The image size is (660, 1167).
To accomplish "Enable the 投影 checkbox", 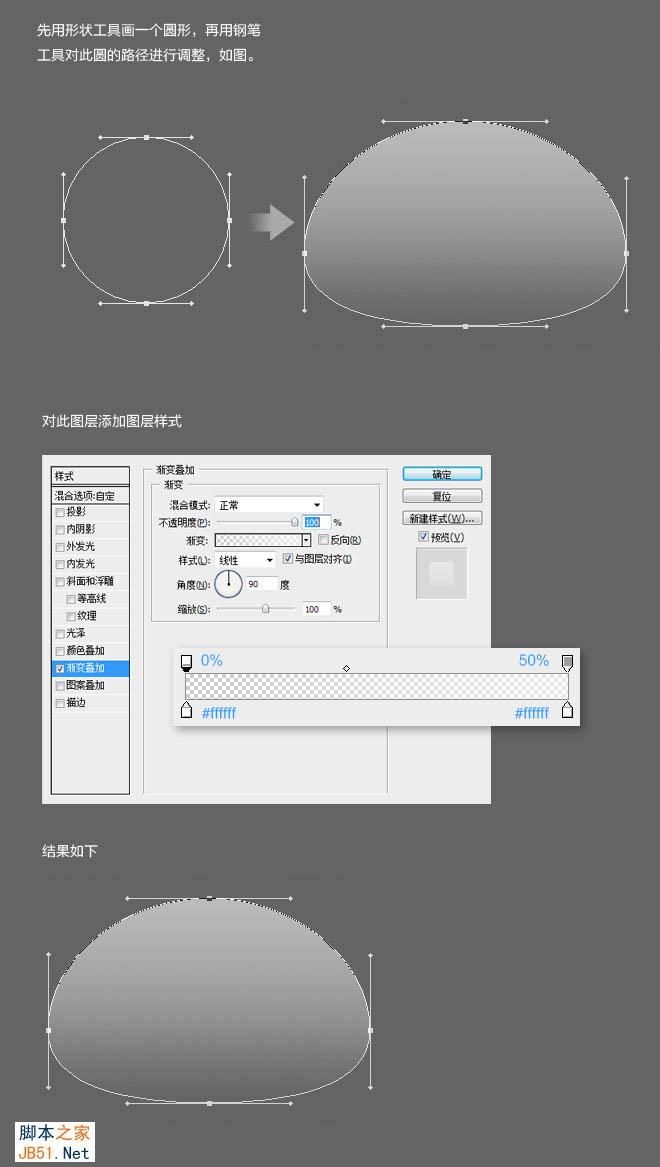I will coord(60,512).
